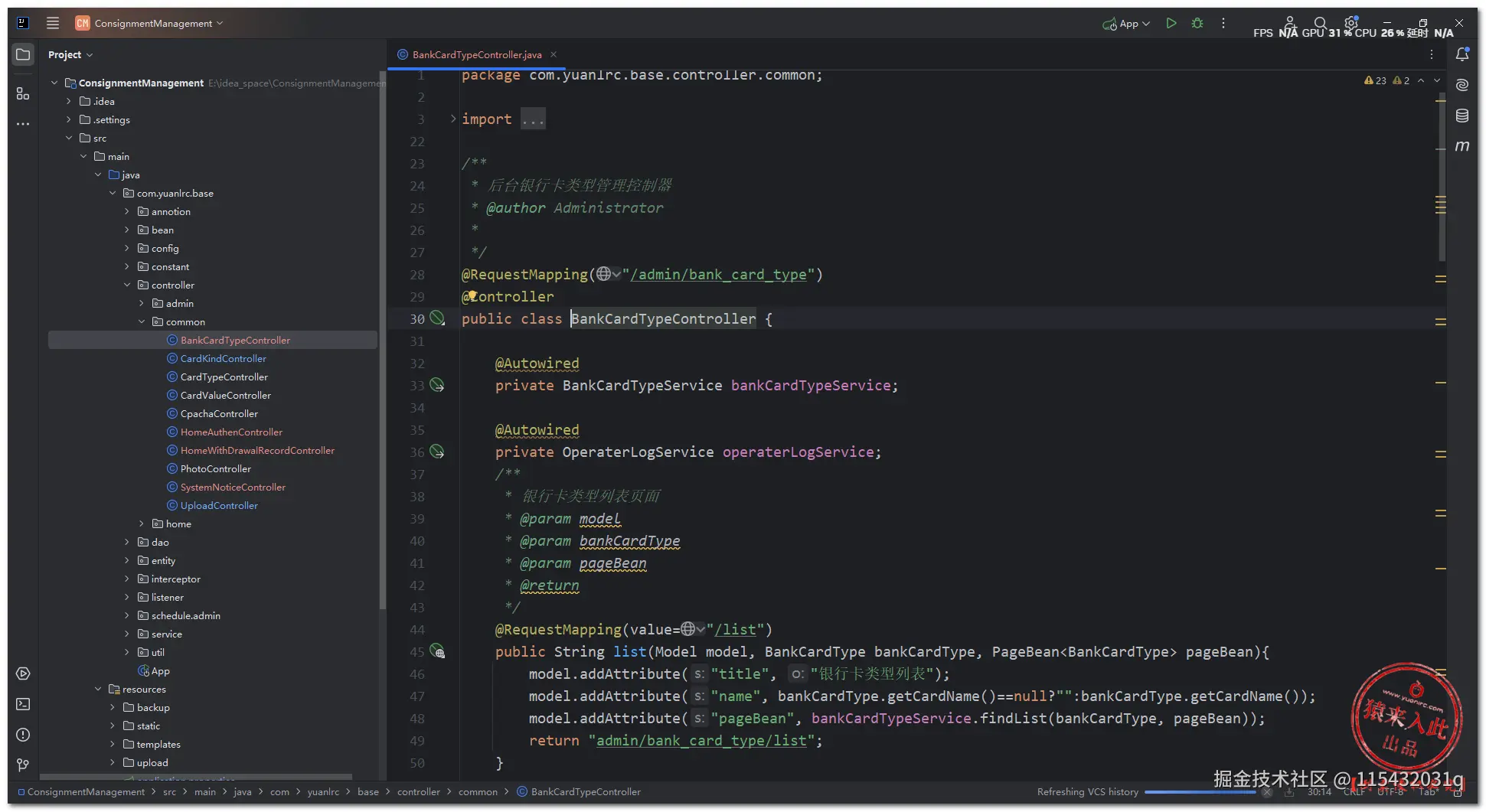The height and width of the screenshot is (812, 1486).
Task: Open more run actions menu
Action: pos(1223,23)
